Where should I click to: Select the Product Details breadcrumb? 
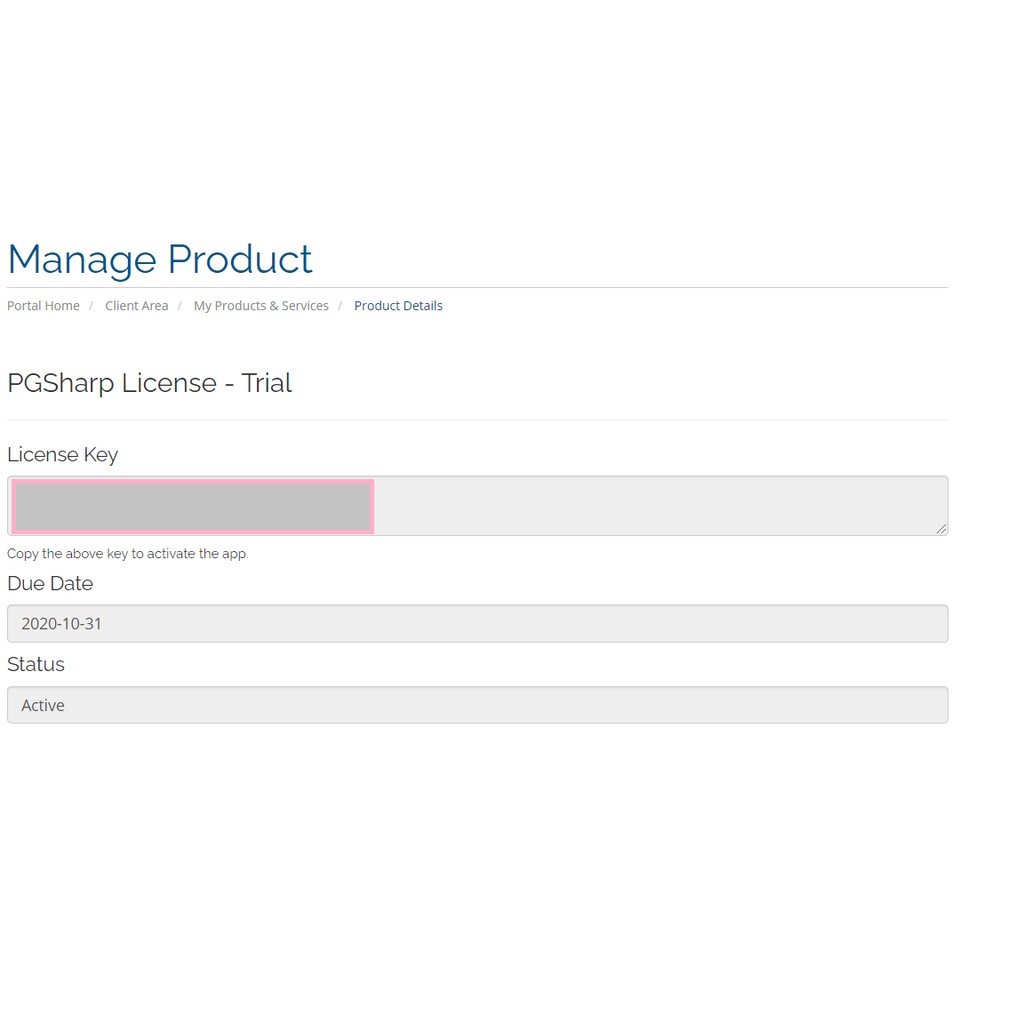pos(398,306)
